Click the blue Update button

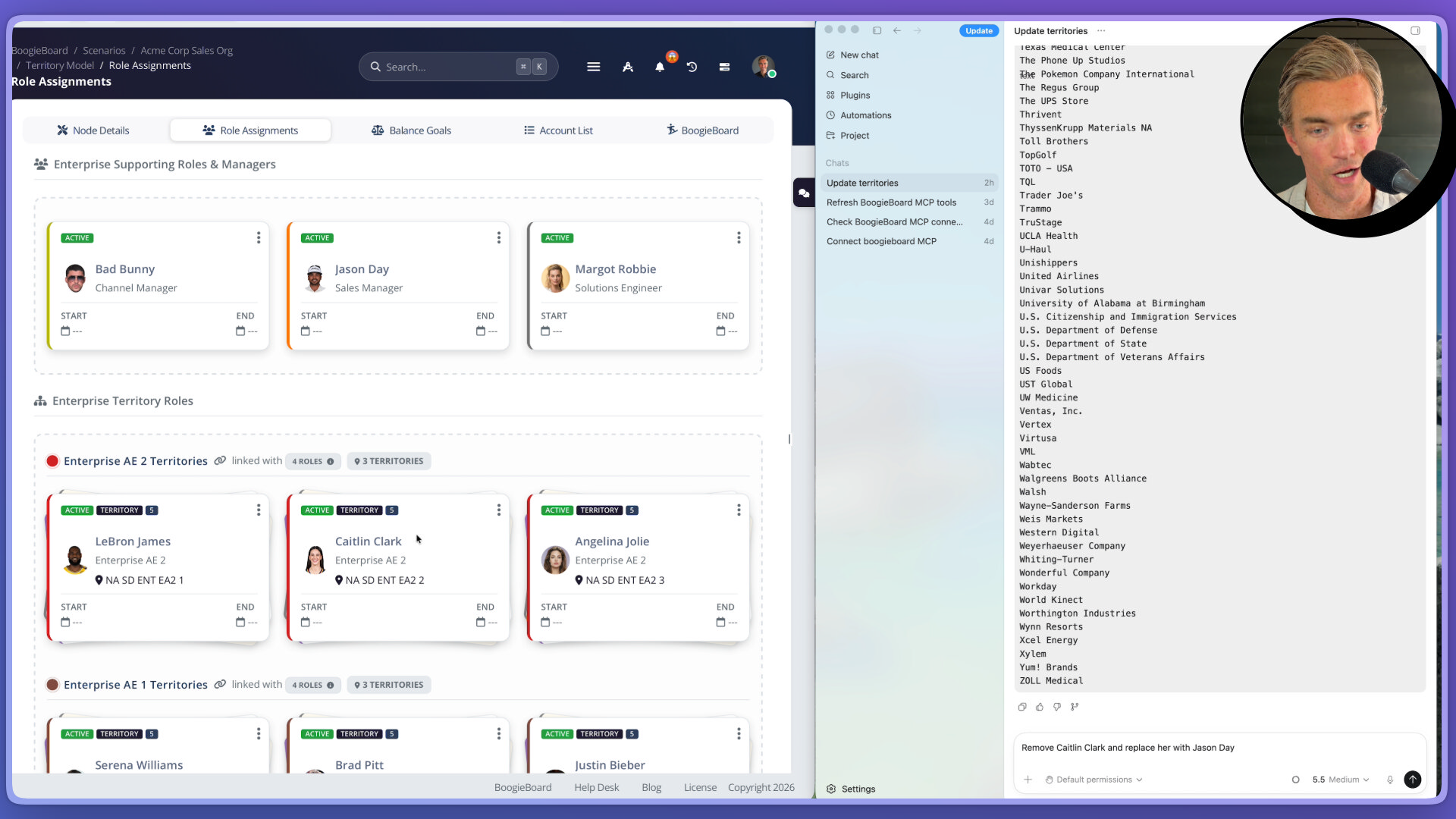(979, 31)
